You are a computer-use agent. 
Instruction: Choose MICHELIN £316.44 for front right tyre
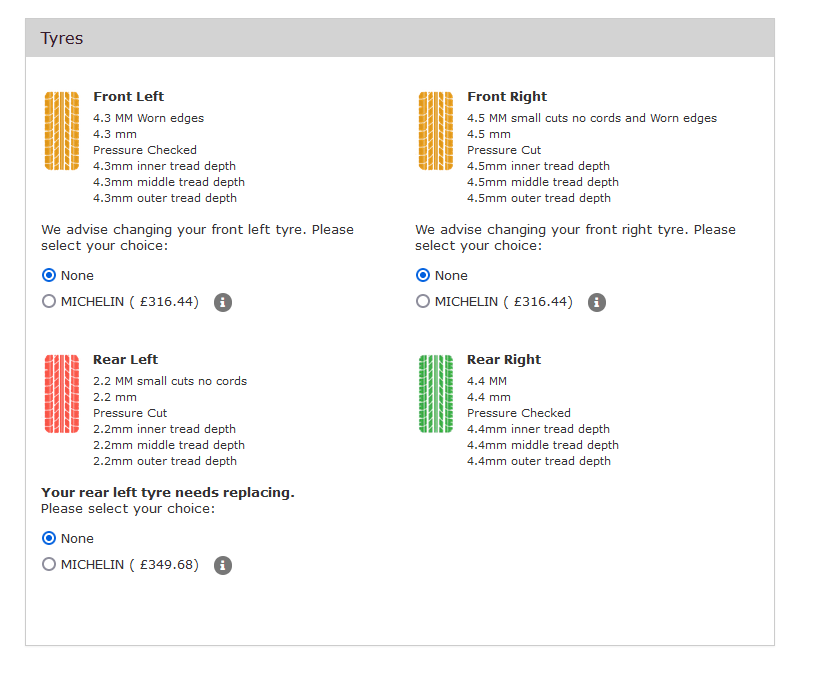tap(423, 301)
